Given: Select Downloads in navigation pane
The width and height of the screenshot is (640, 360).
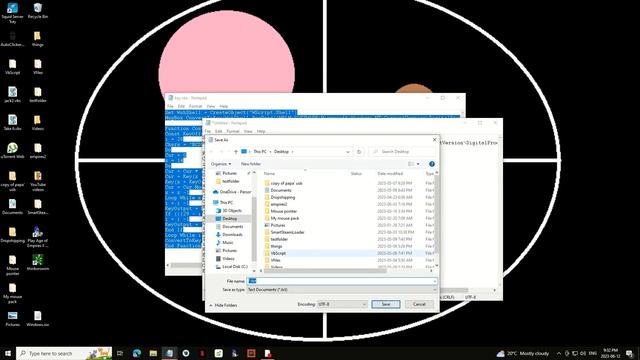Looking at the screenshot, I should pos(229,235).
